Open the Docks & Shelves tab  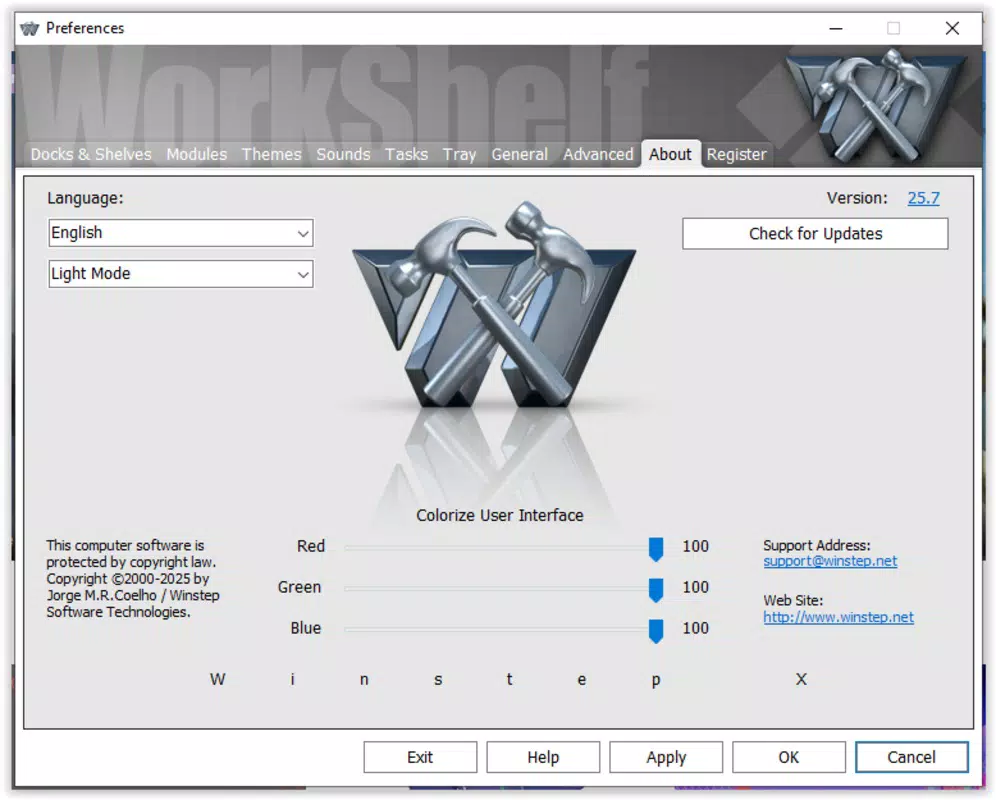pos(91,154)
